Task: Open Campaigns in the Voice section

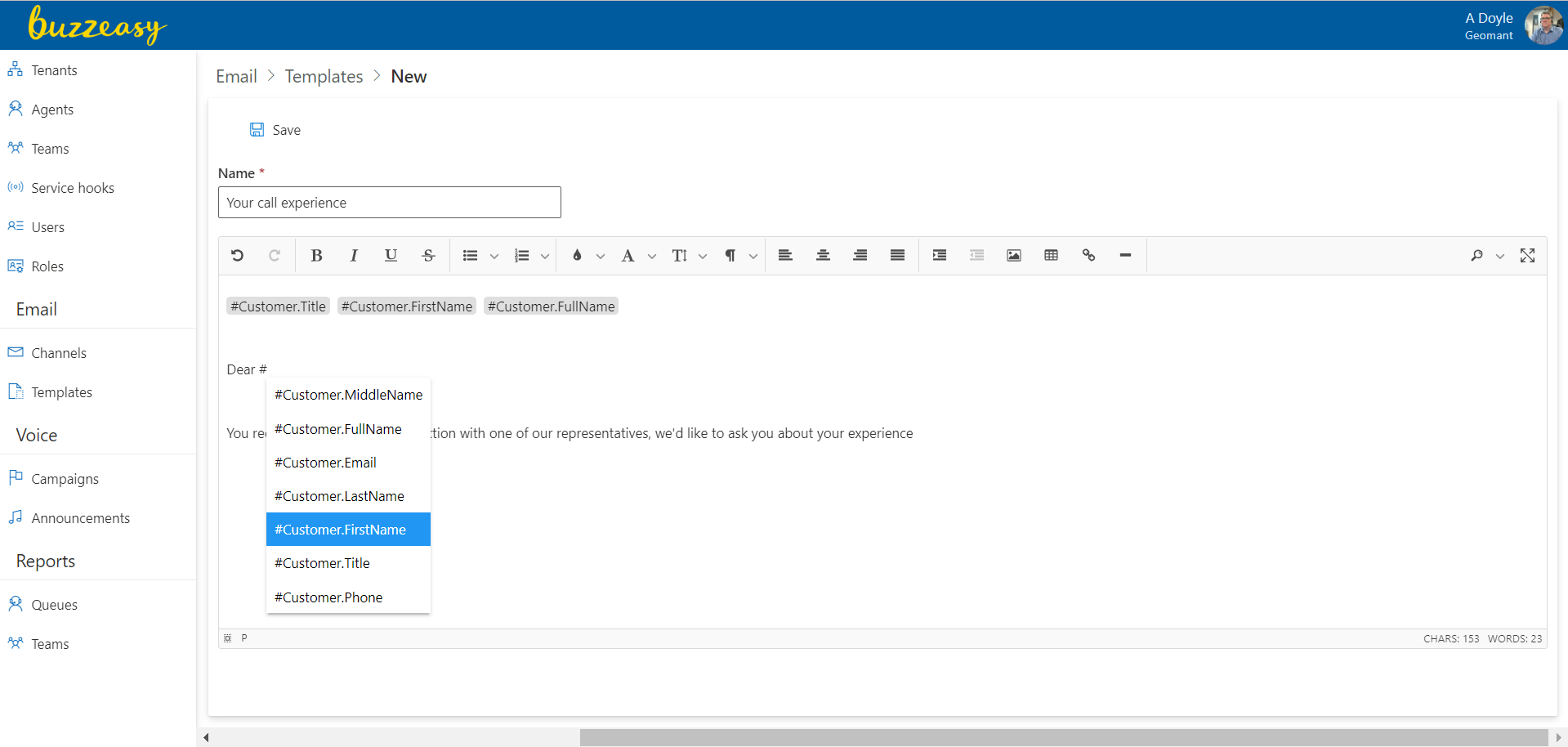Action: (65, 478)
